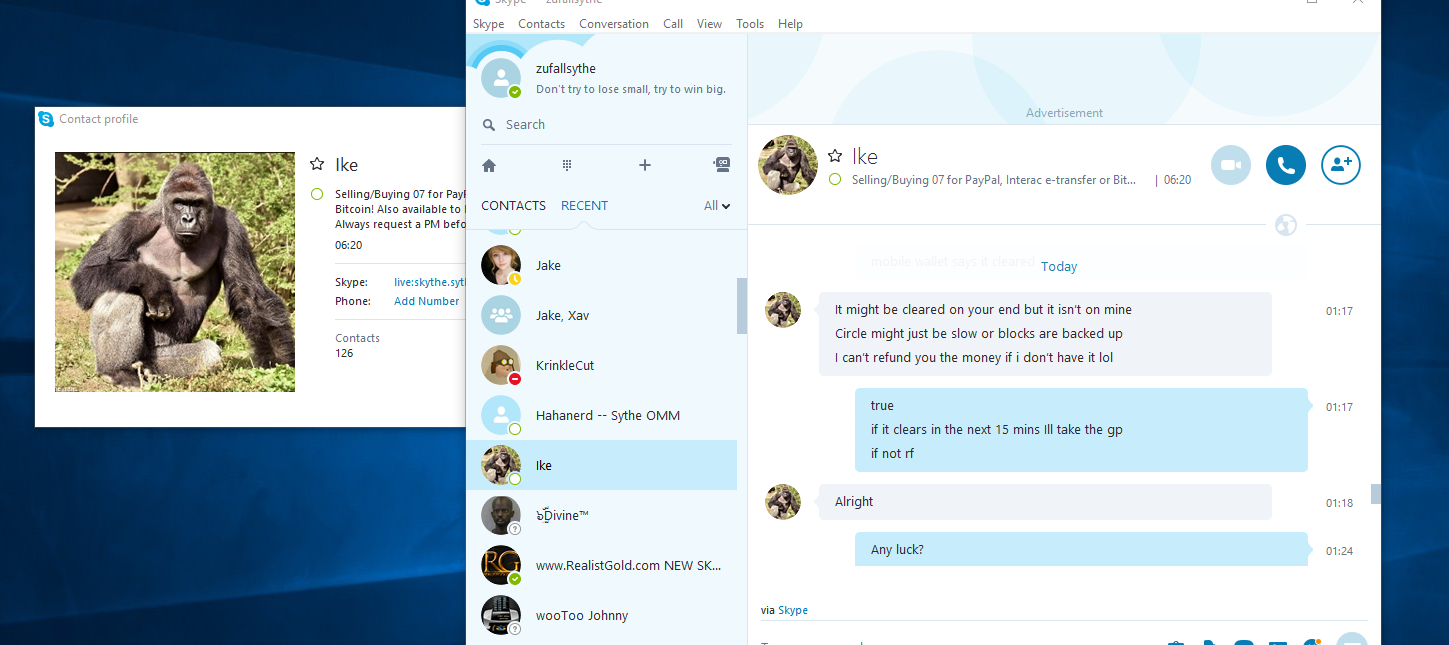Add people to this conversation
The width and height of the screenshot is (1449, 645).
pyautogui.click(x=1341, y=165)
